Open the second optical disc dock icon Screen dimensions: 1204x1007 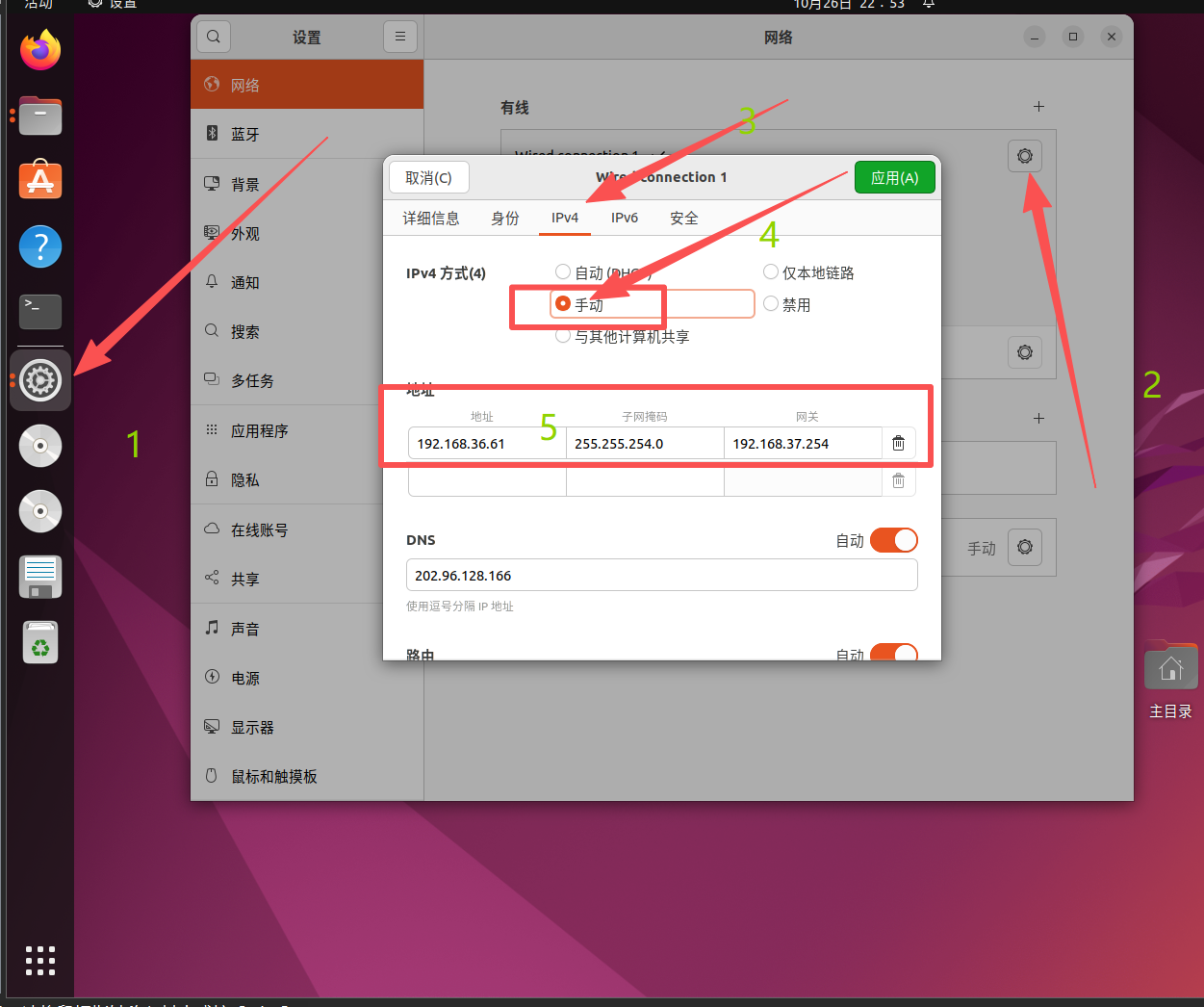[40, 511]
